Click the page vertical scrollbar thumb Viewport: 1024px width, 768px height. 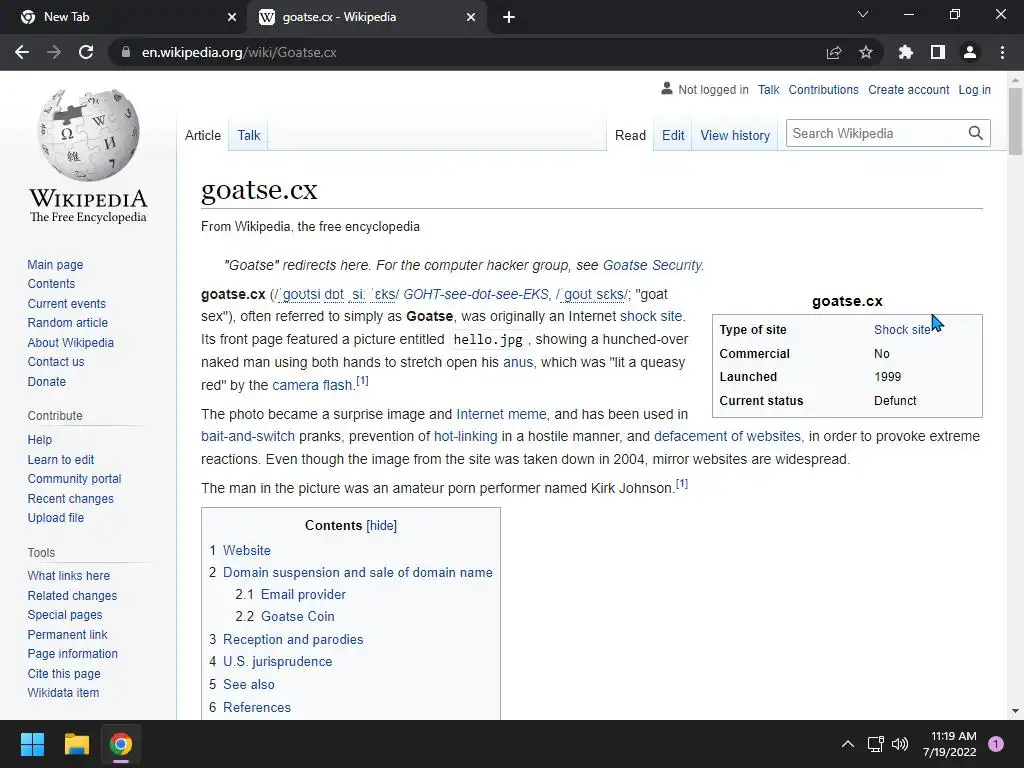coord(1015,121)
